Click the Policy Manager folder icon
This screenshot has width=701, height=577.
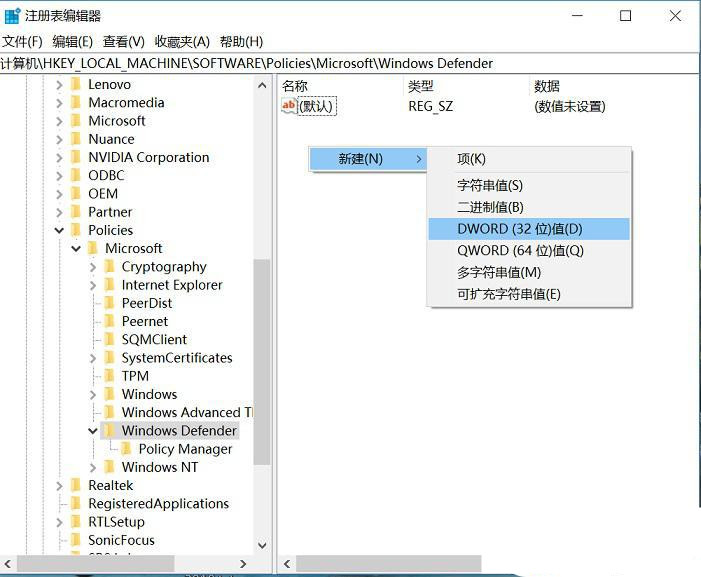(127, 449)
